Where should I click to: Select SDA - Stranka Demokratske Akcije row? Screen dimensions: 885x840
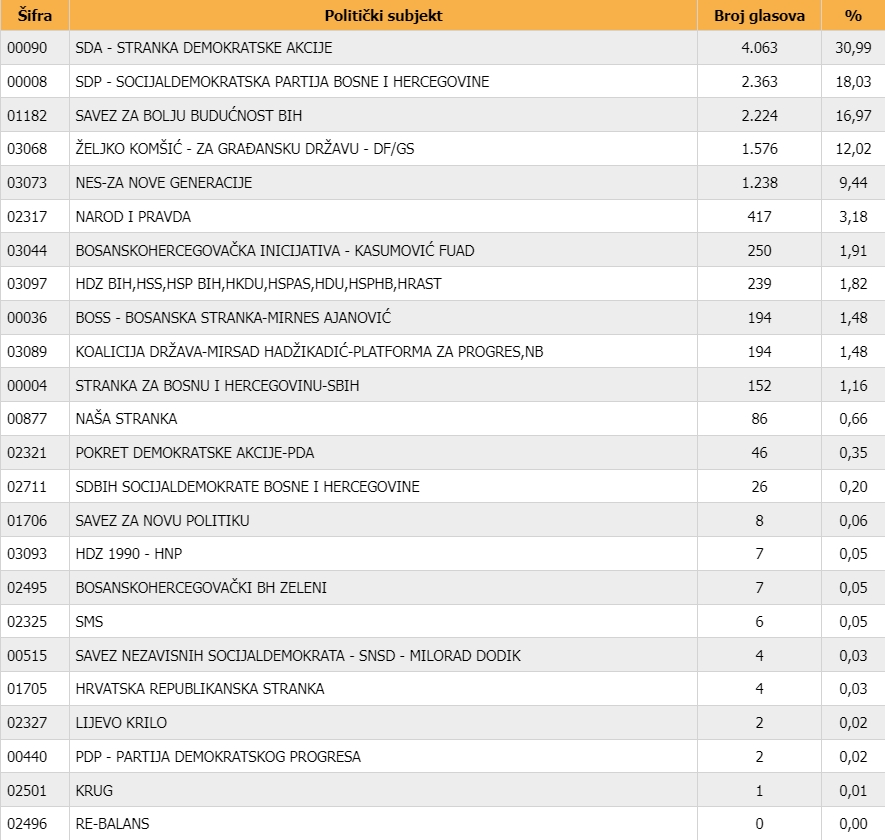click(x=204, y=48)
